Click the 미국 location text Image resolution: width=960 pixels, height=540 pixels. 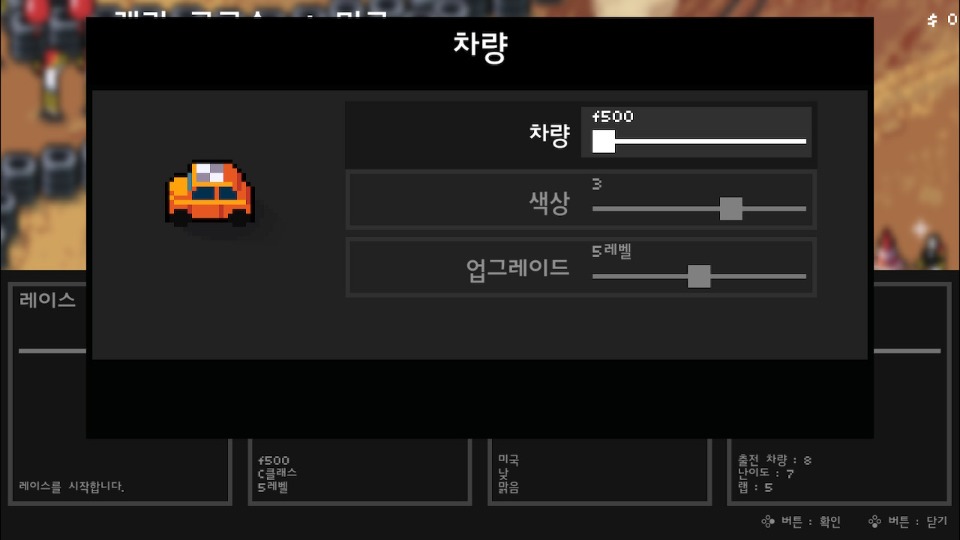(x=508, y=459)
